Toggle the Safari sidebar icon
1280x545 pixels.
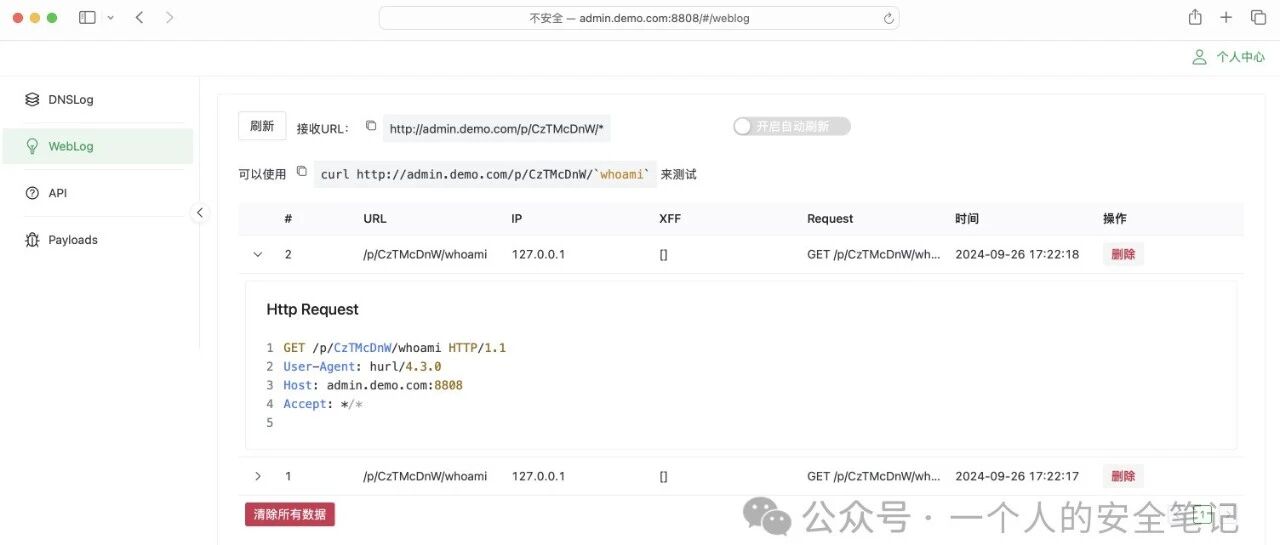pos(87,17)
